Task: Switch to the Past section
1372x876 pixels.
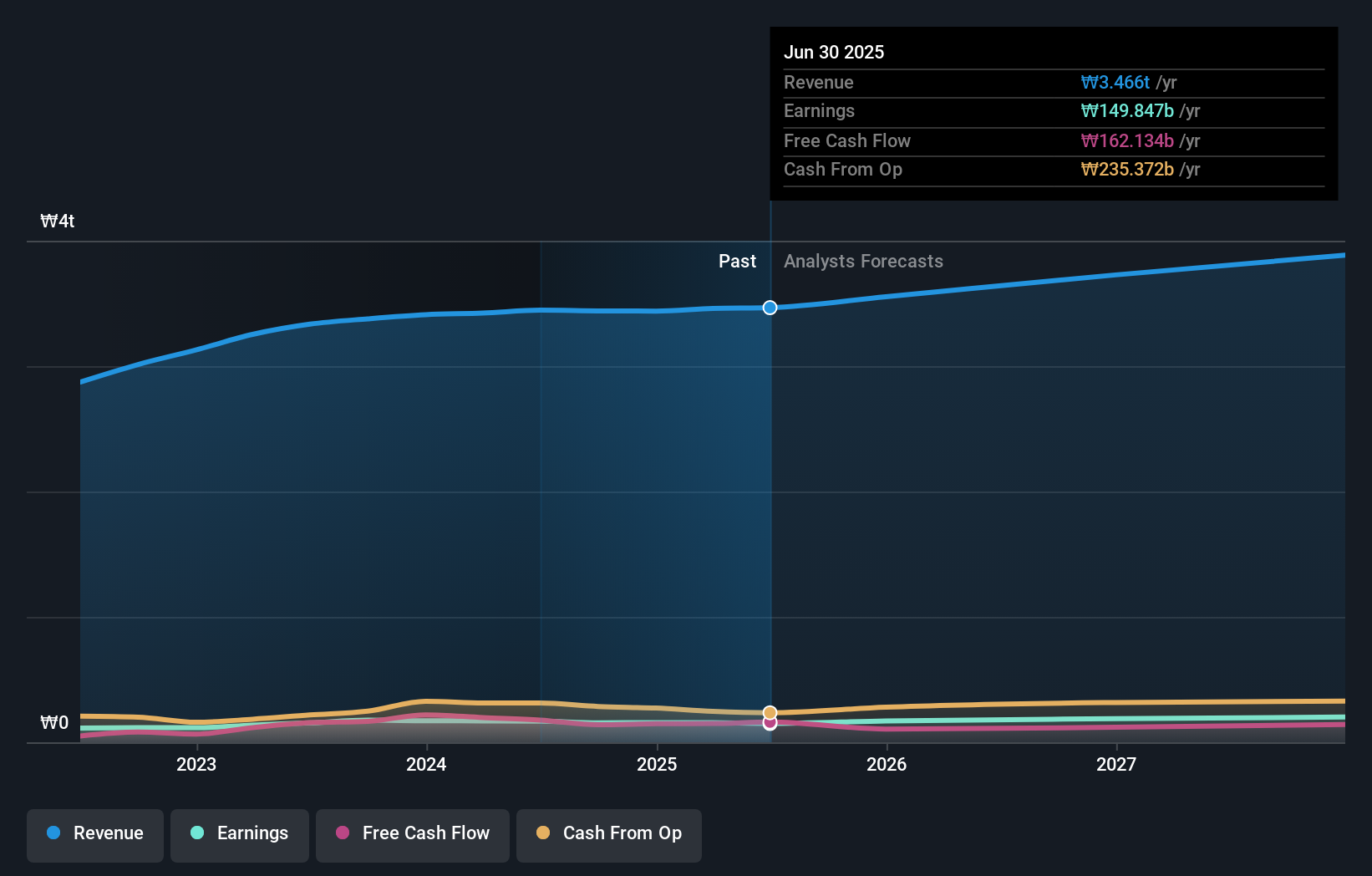Action: click(736, 261)
